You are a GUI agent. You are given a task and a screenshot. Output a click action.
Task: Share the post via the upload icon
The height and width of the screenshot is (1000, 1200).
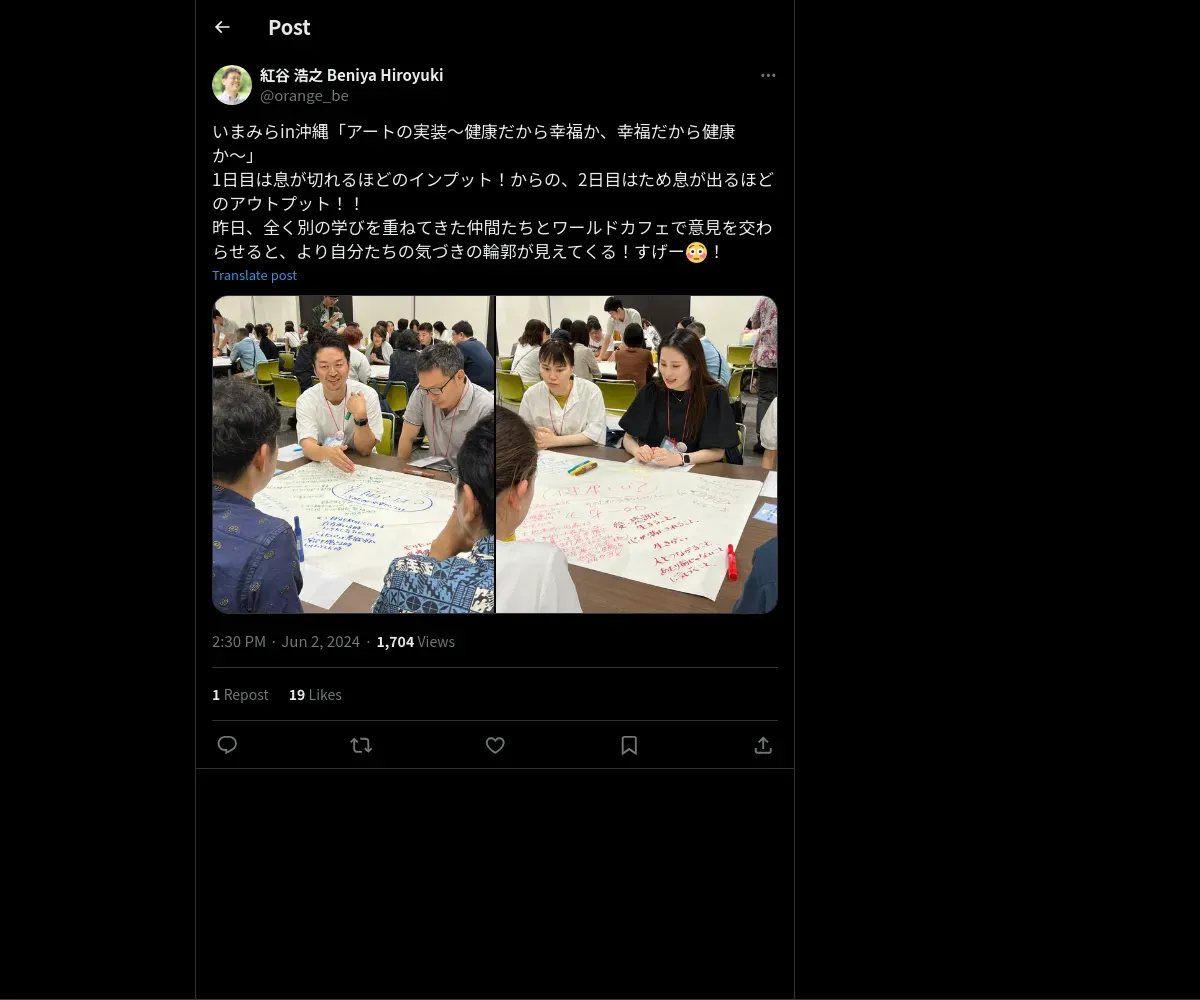click(x=763, y=745)
